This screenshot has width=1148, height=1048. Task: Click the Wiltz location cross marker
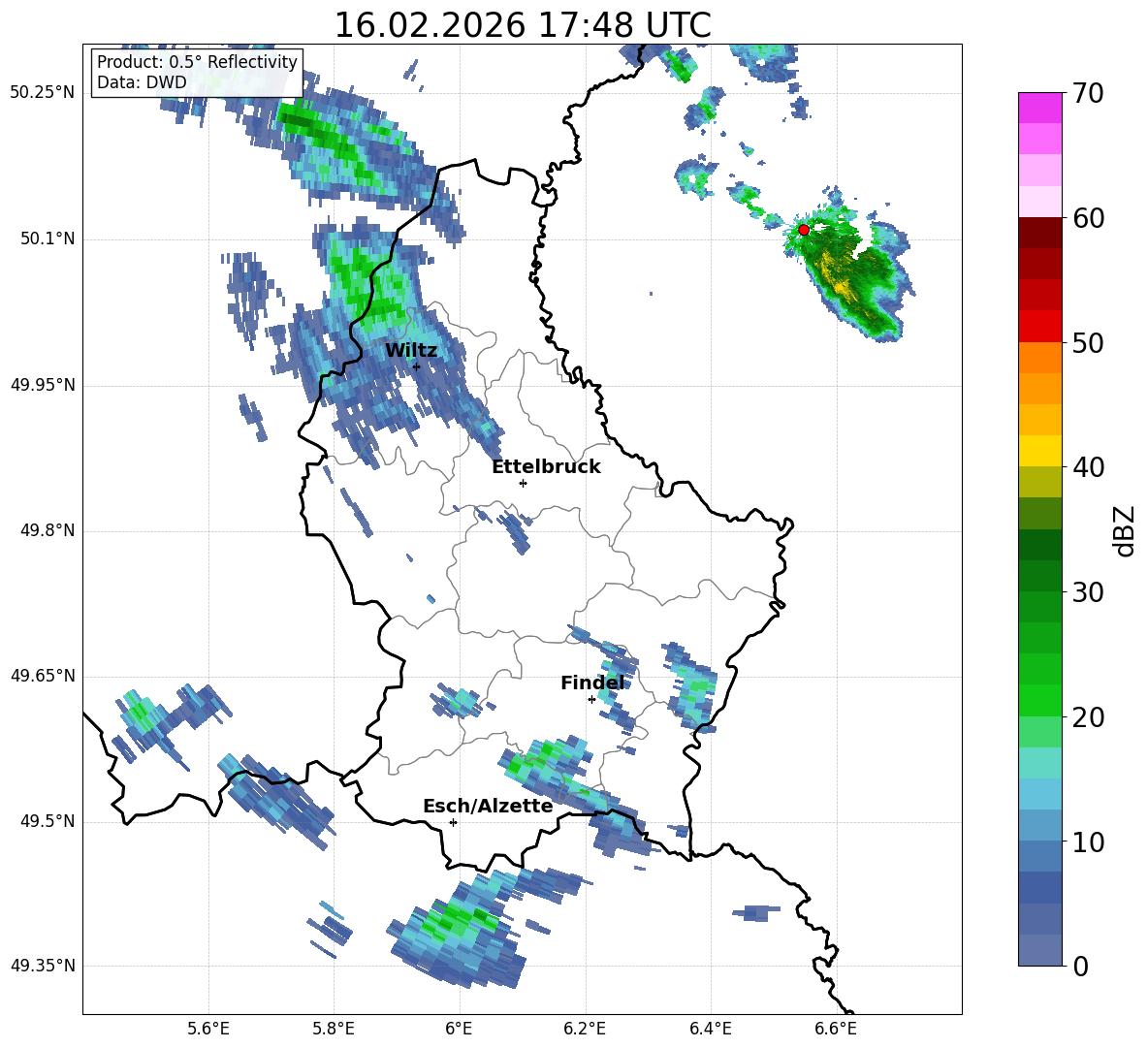(417, 366)
